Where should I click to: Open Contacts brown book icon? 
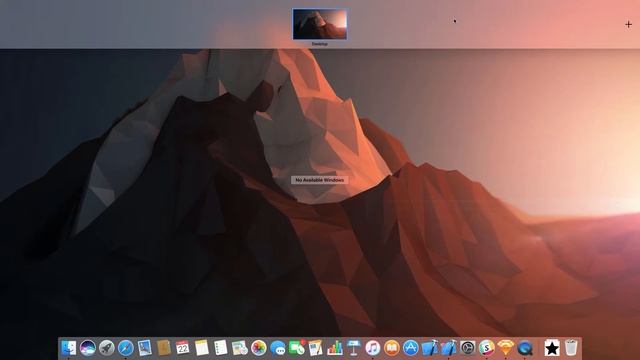pyautogui.click(x=164, y=348)
